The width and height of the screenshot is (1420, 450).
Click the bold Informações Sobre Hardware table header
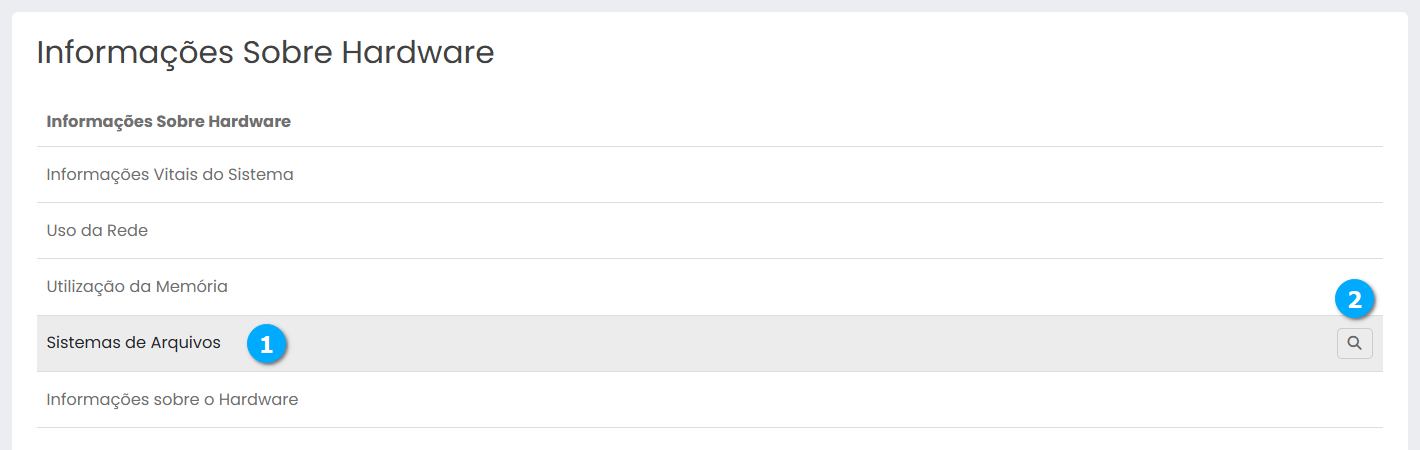tap(168, 122)
